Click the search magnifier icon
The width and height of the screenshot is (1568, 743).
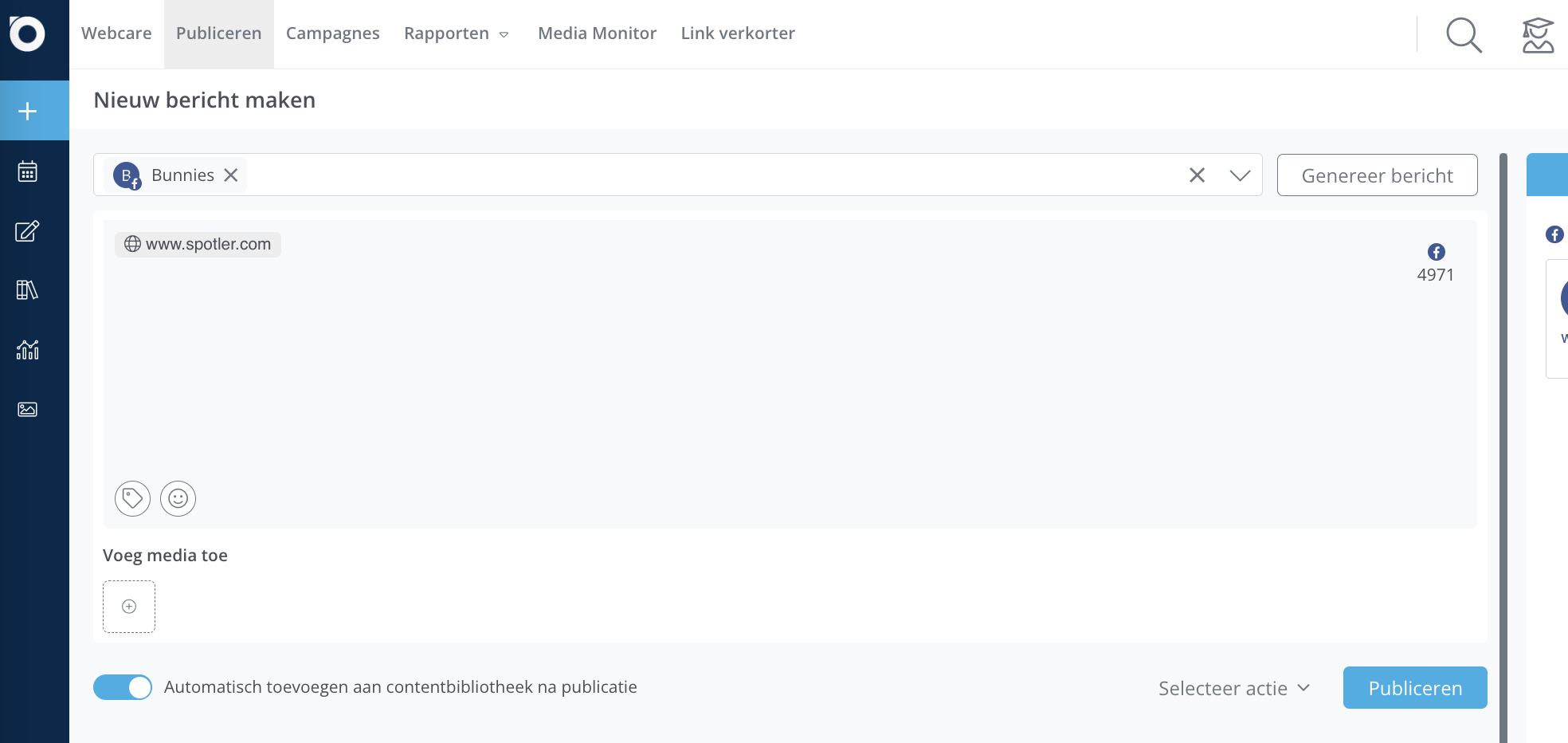1464,35
